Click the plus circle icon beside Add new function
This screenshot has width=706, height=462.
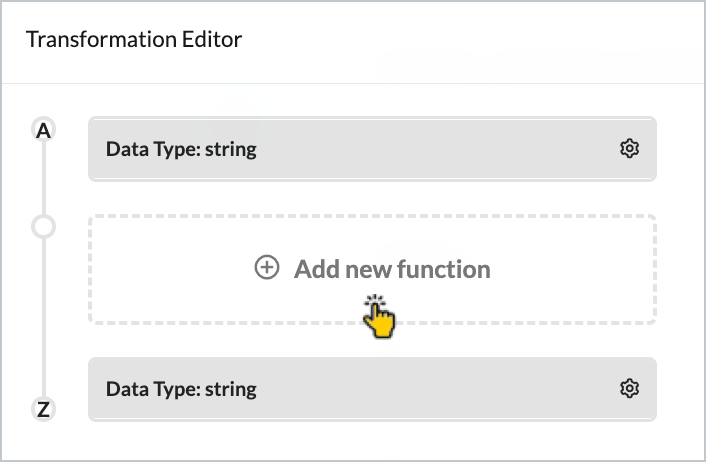tap(266, 268)
